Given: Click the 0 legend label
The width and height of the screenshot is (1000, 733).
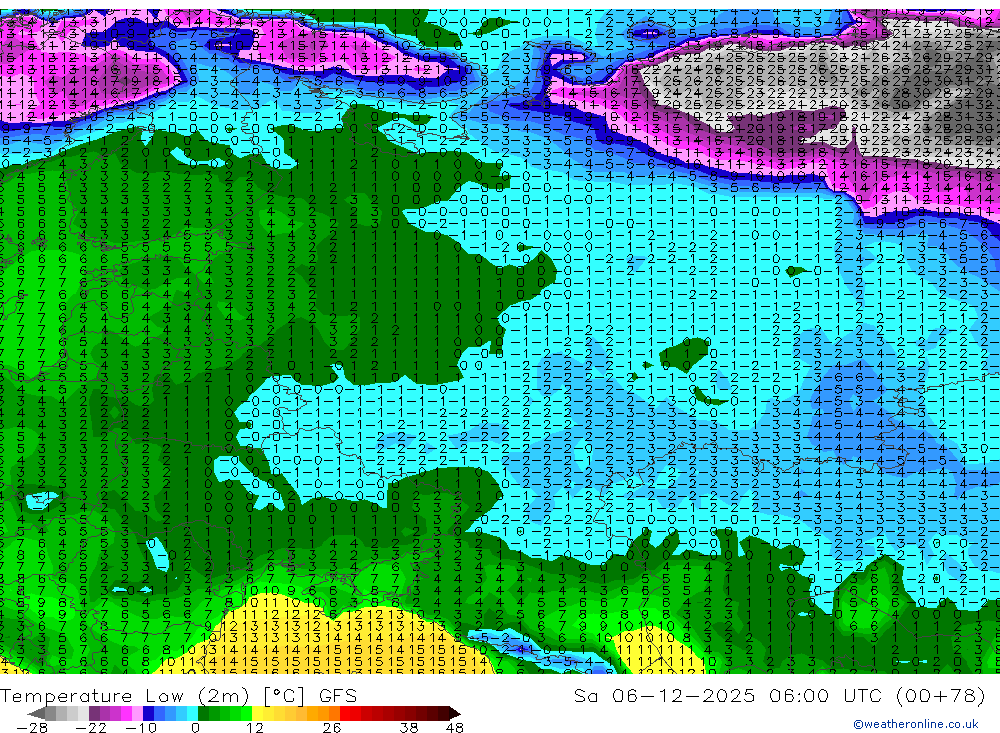Looking at the screenshot, I should tap(195, 728).
